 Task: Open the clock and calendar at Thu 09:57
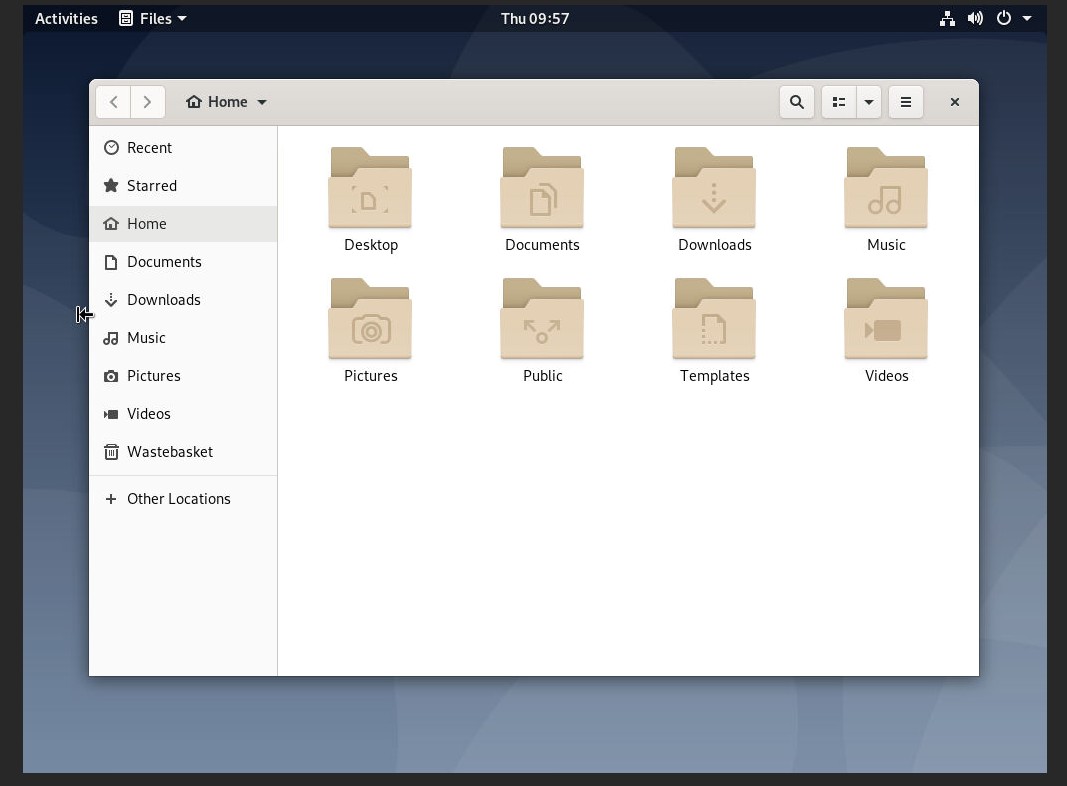pyautogui.click(x=535, y=18)
